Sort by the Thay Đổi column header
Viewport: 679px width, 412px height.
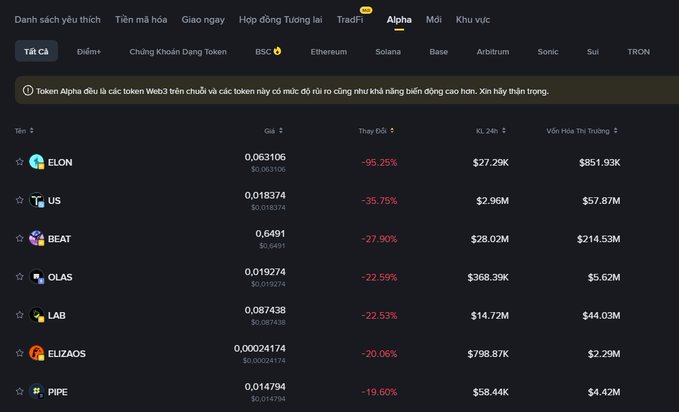(x=376, y=131)
